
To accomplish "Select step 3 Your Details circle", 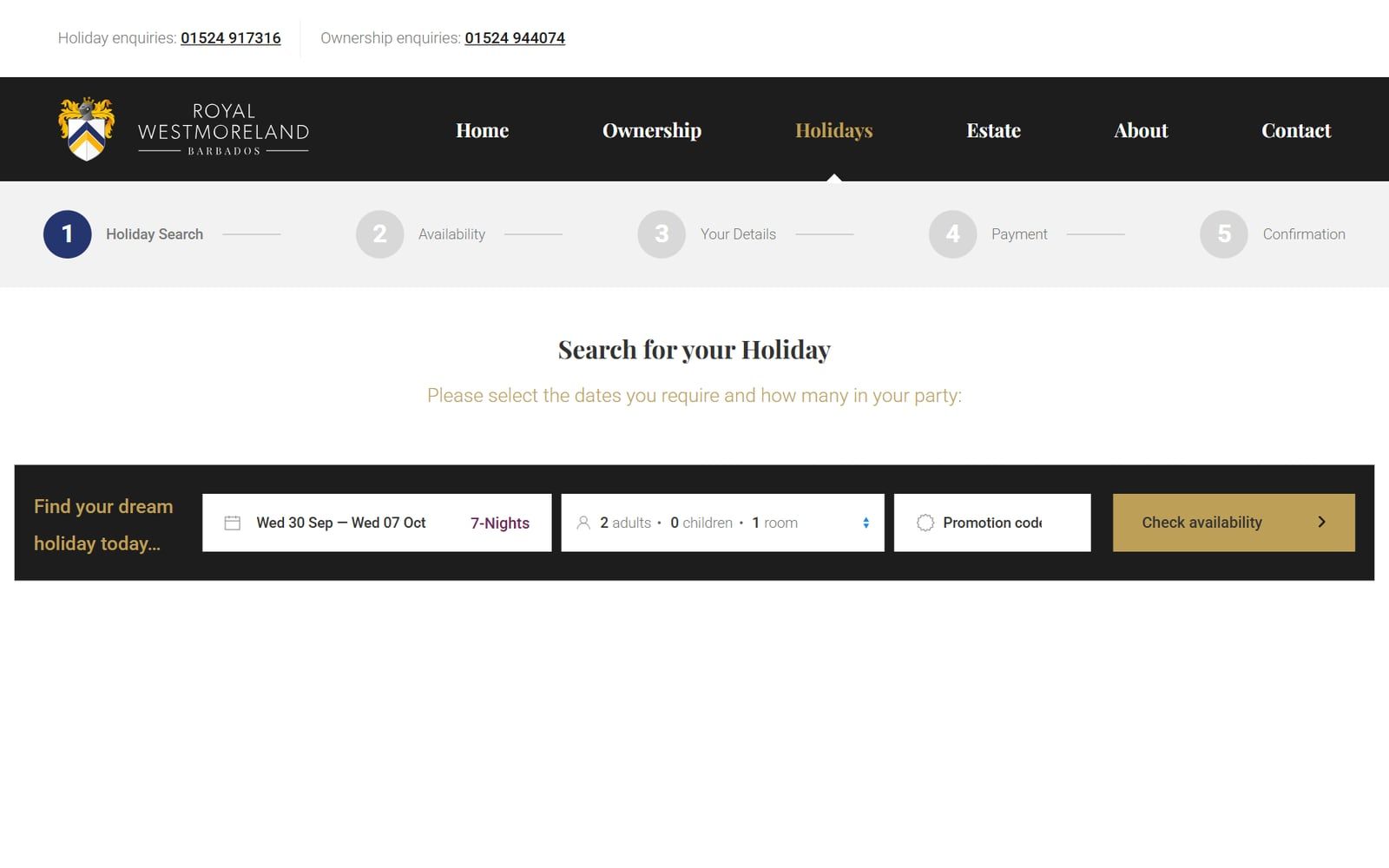I will pos(662,234).
